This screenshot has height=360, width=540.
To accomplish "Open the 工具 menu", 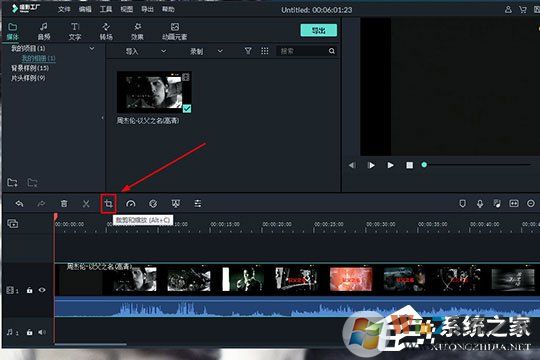I will (106, 9).
